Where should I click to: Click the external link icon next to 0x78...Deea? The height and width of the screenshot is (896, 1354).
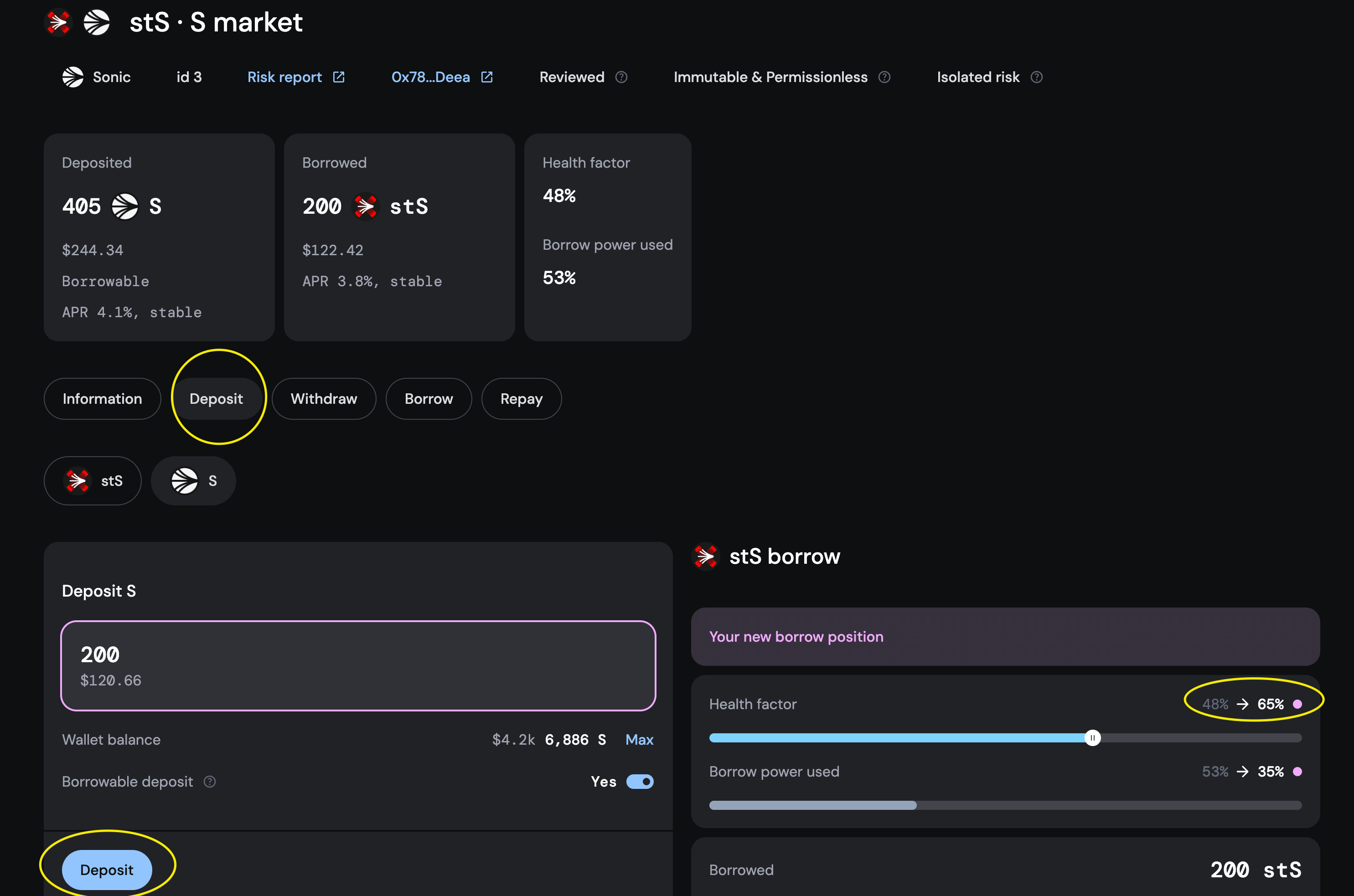(x=487, y=77)
